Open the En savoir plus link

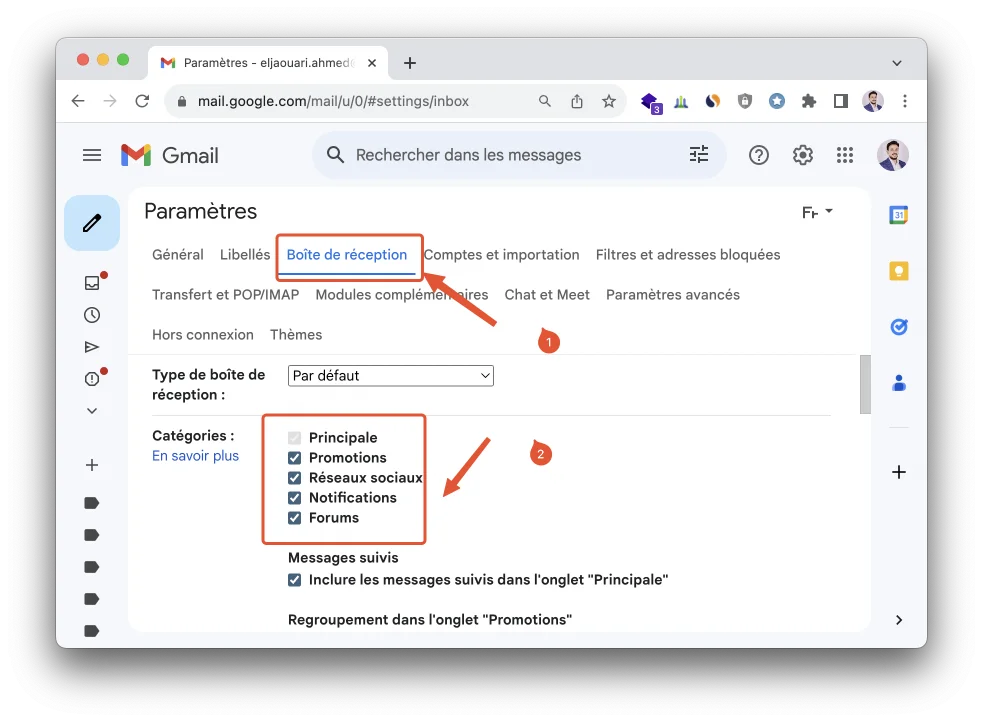[x=195, y=455]
